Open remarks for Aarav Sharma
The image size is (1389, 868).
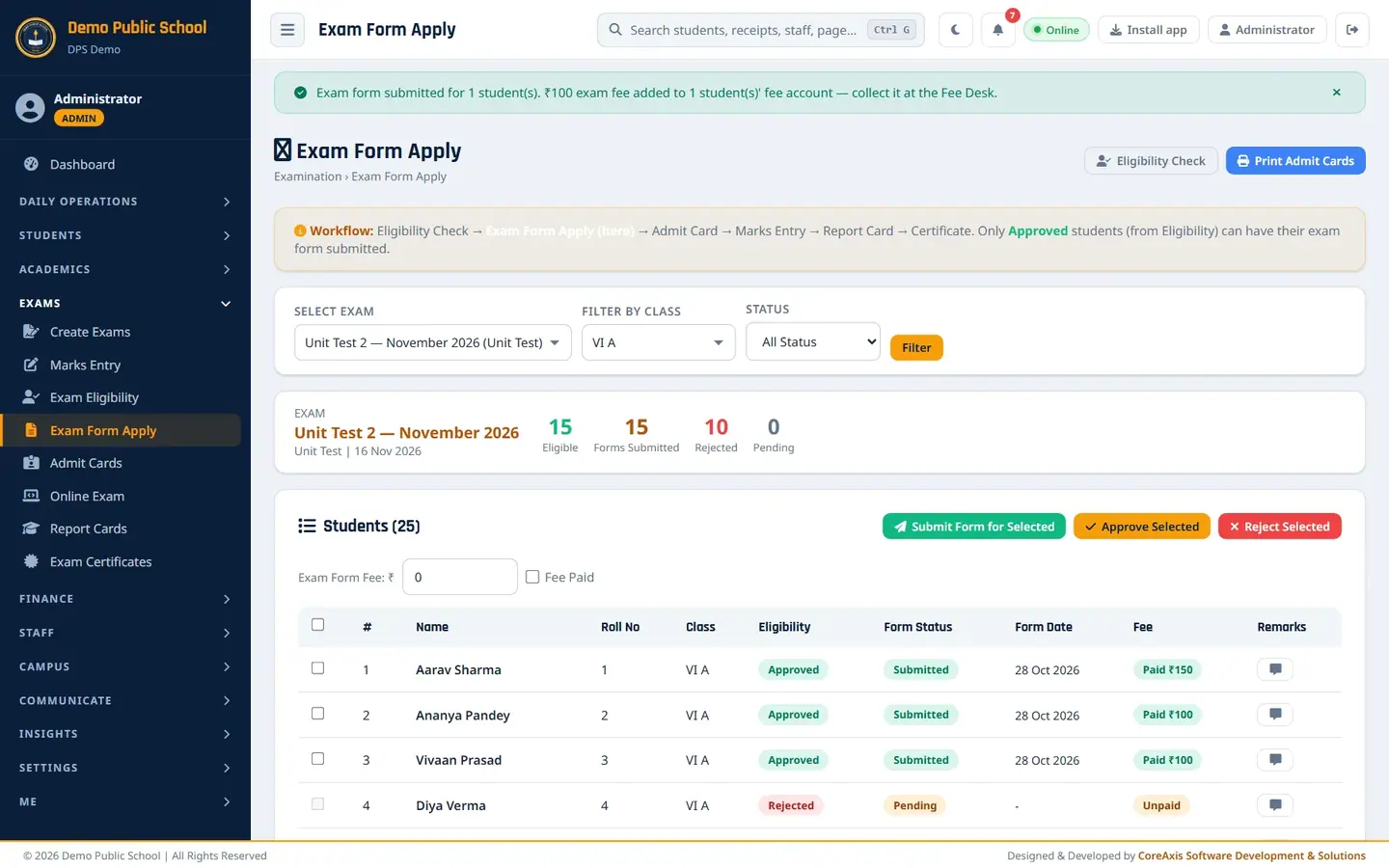pos(1275,669)
